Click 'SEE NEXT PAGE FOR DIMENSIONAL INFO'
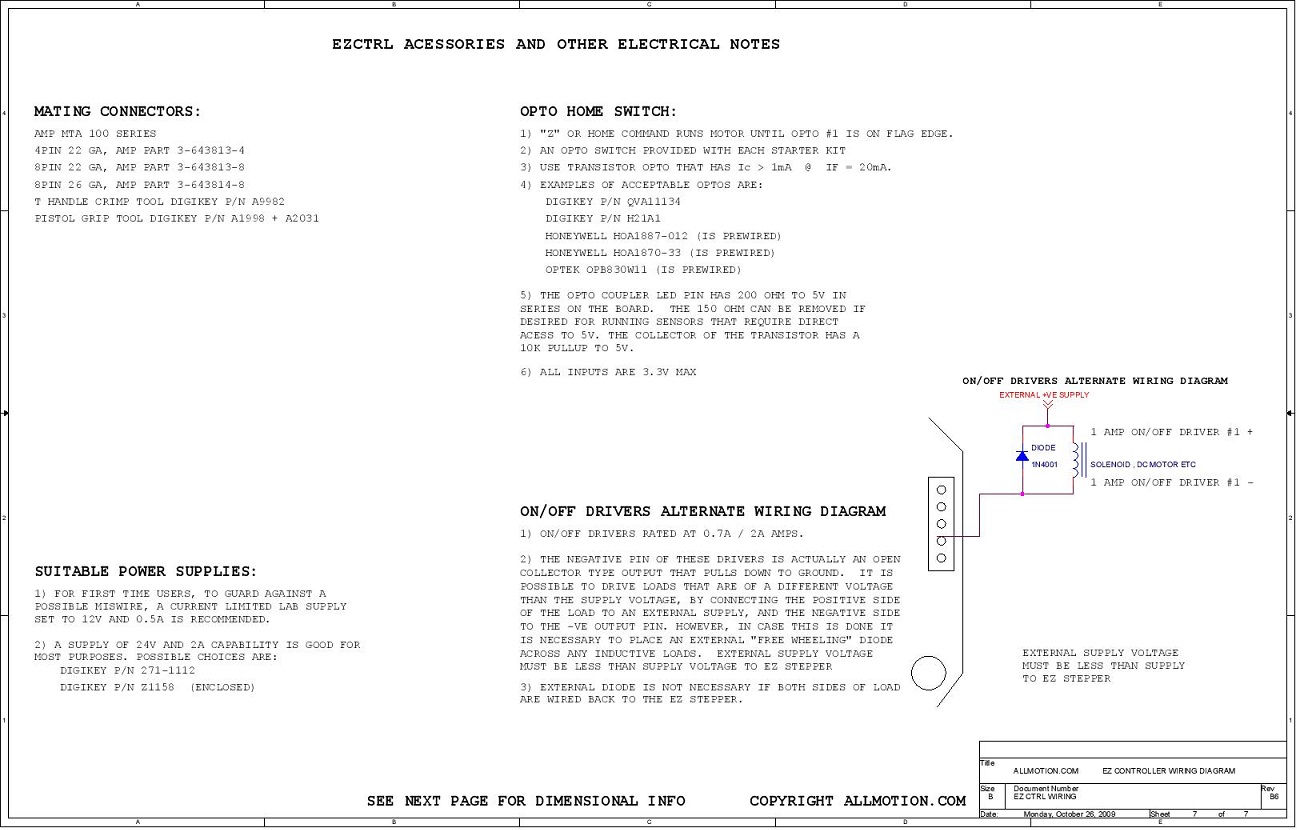Image resolution: width=1297 pixels, height=830 pixels. (526, 801)
